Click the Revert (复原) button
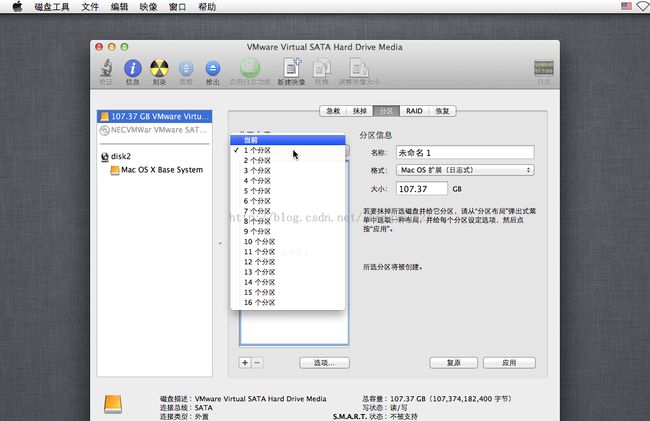650x421 pixels. 454,363
